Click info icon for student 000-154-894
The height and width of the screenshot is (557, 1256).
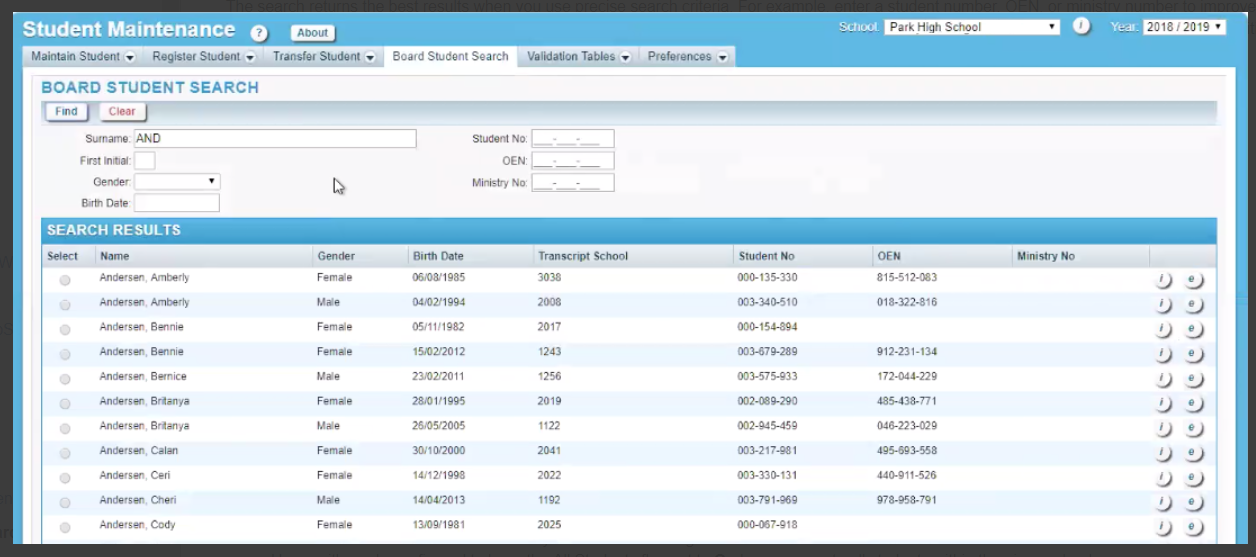click(1163, 329)
